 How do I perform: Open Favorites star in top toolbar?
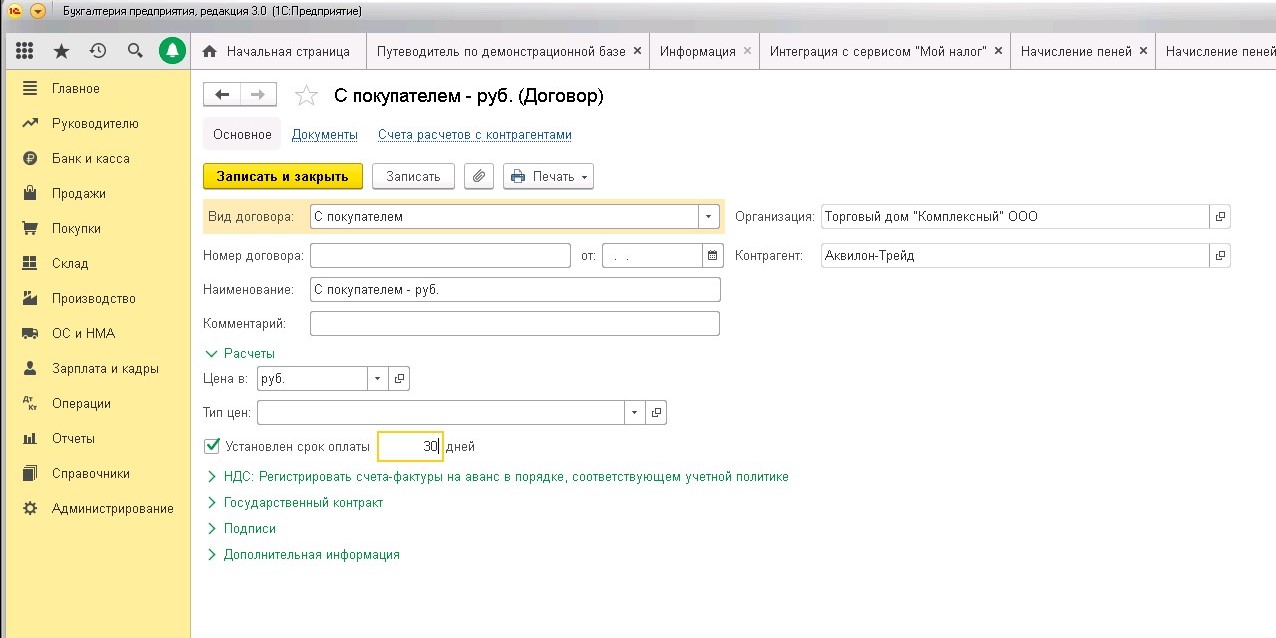tap(61, 51)
